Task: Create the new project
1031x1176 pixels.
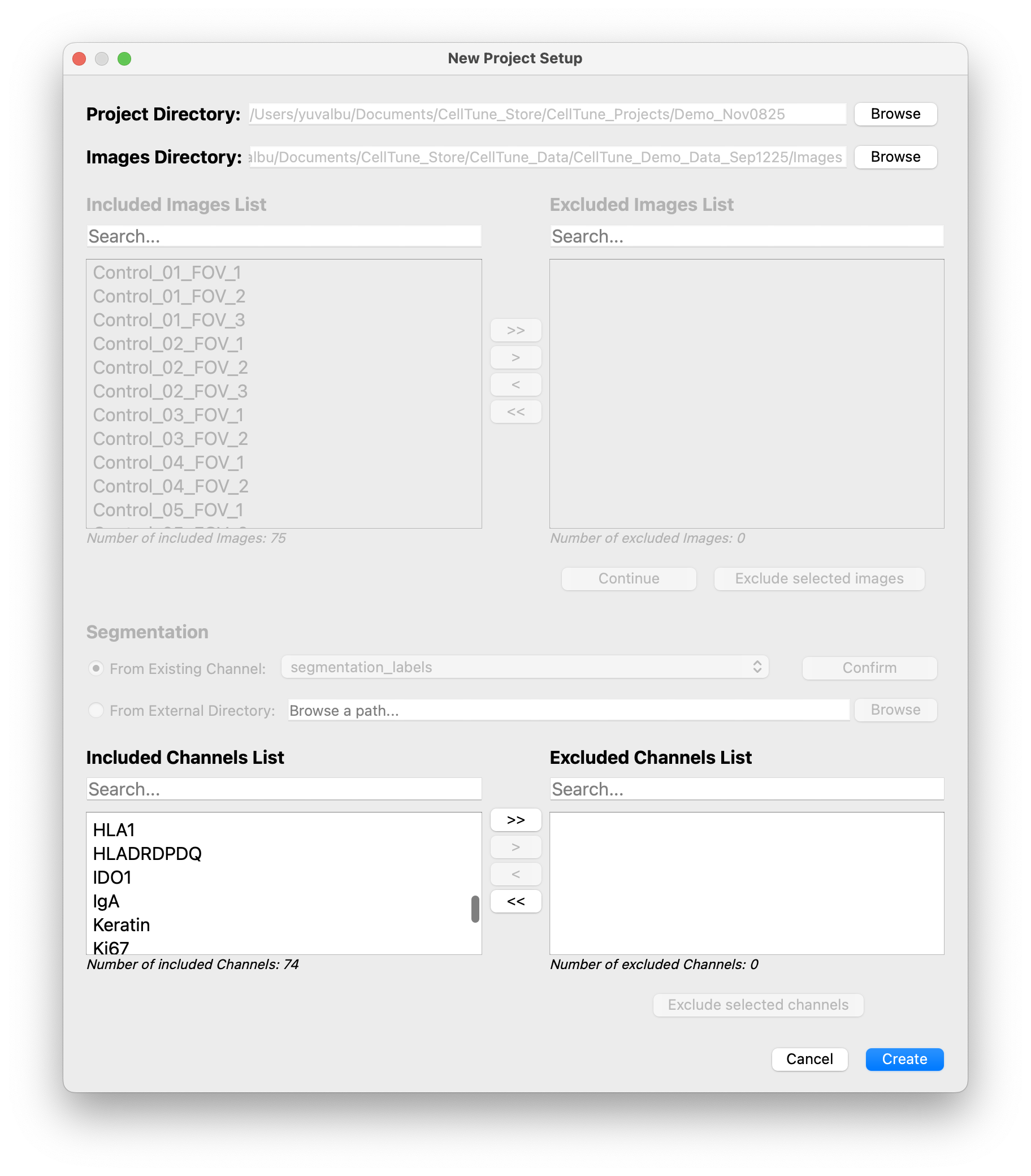Action: (904, 1058)
